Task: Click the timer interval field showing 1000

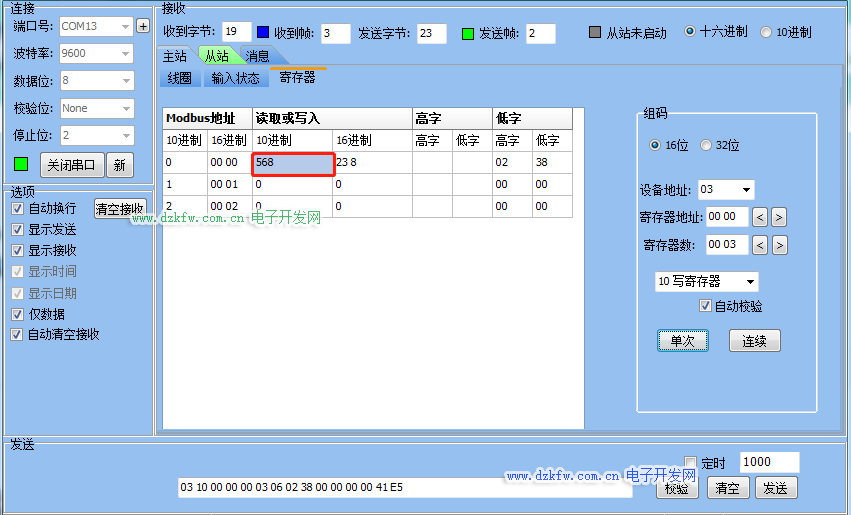Action: (768, 462)
